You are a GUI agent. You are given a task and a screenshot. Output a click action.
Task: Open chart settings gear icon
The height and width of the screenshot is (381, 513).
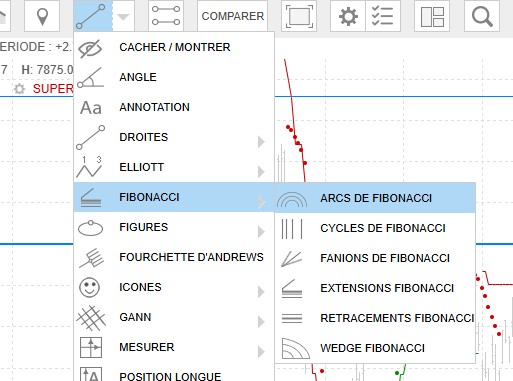coord(348,16)
